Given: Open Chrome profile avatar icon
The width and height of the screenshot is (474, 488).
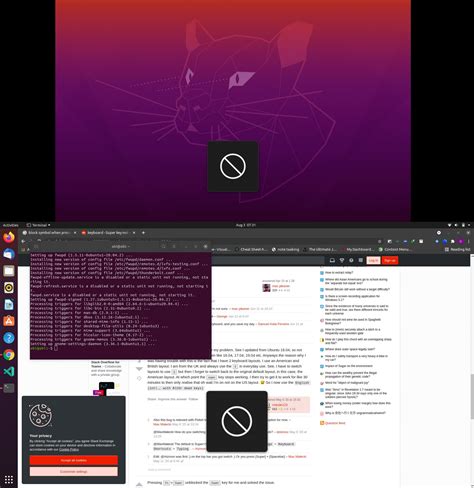Looking at the screenshot, I should click(x=461, y=241).
